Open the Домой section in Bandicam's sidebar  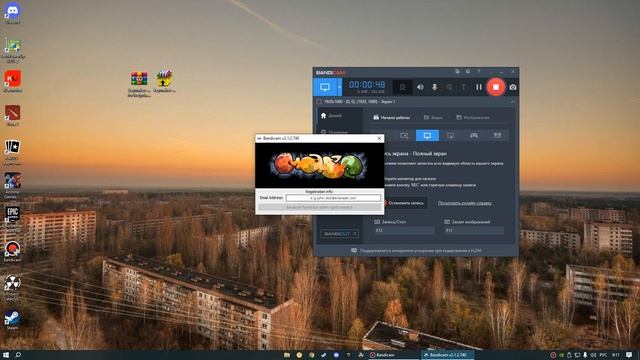pyautogui.click(x=331, y=116)
